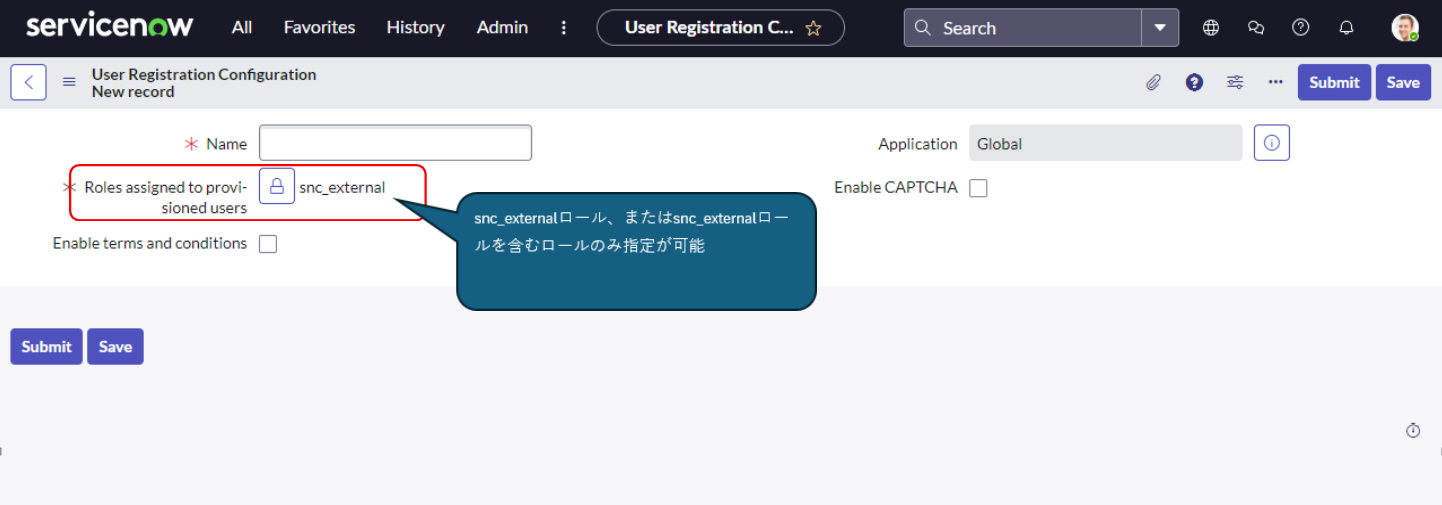
Task: Open the help question mark in form header
Action: coord(1194,82)
